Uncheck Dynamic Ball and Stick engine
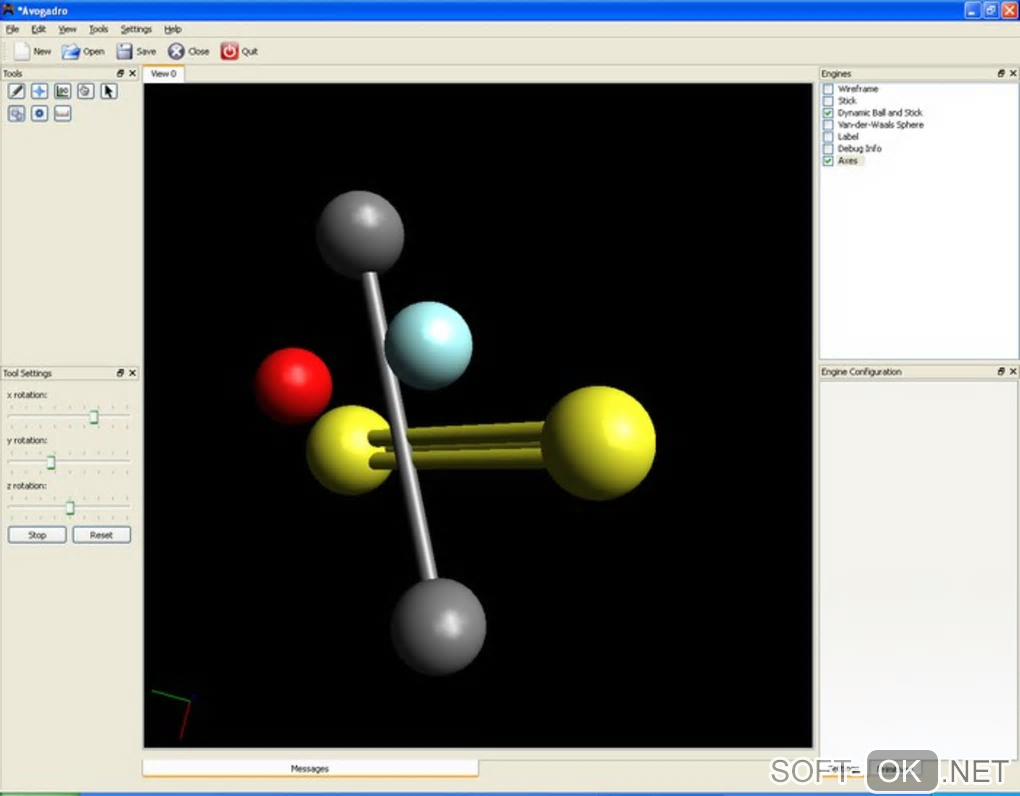 click(828, 113)
